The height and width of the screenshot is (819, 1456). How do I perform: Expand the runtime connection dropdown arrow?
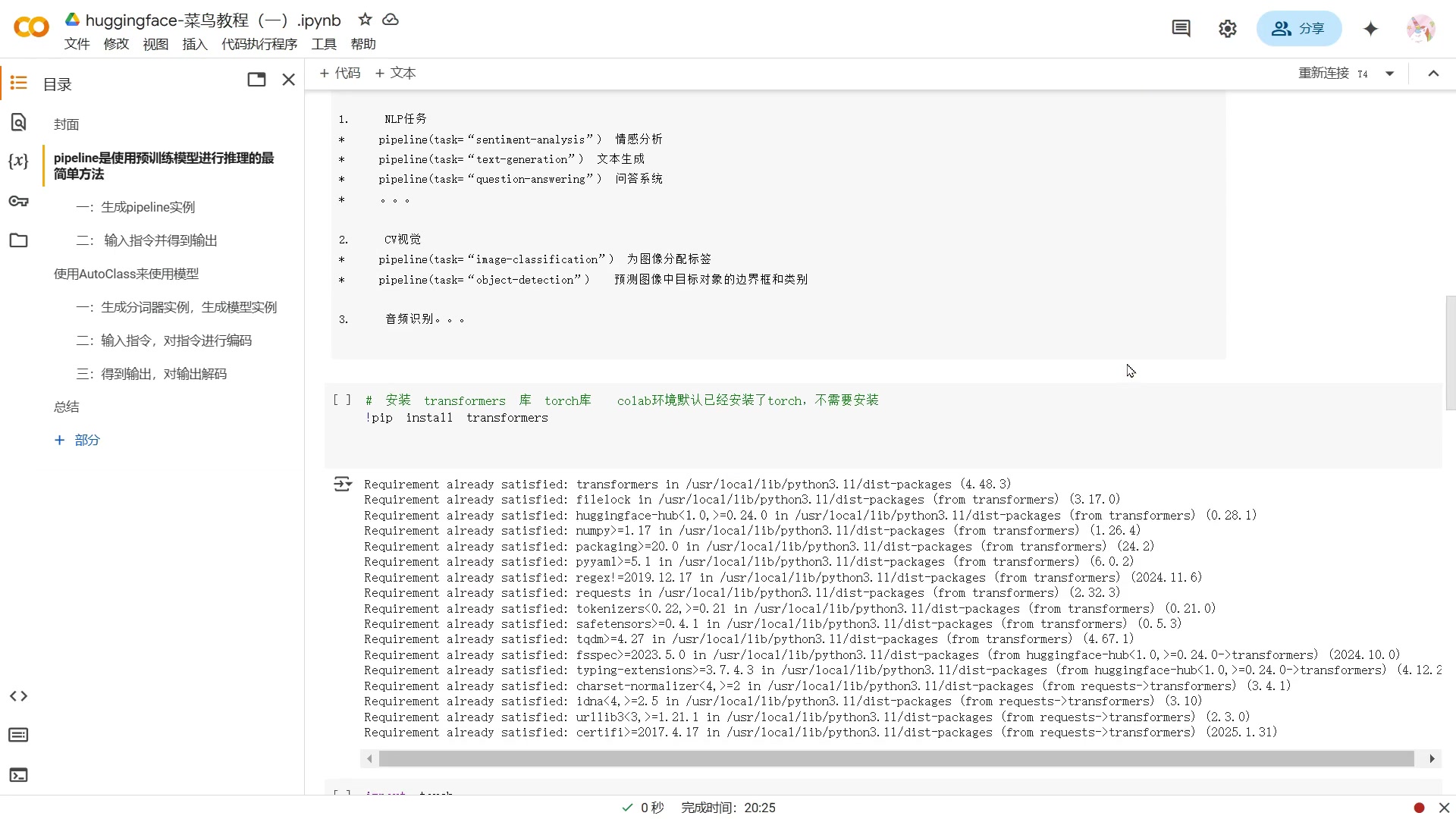(1390, 74)
